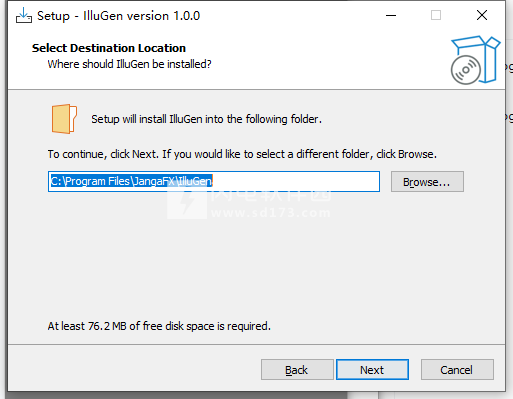Open the Browse... folder dialog

[x=427, y=182]
